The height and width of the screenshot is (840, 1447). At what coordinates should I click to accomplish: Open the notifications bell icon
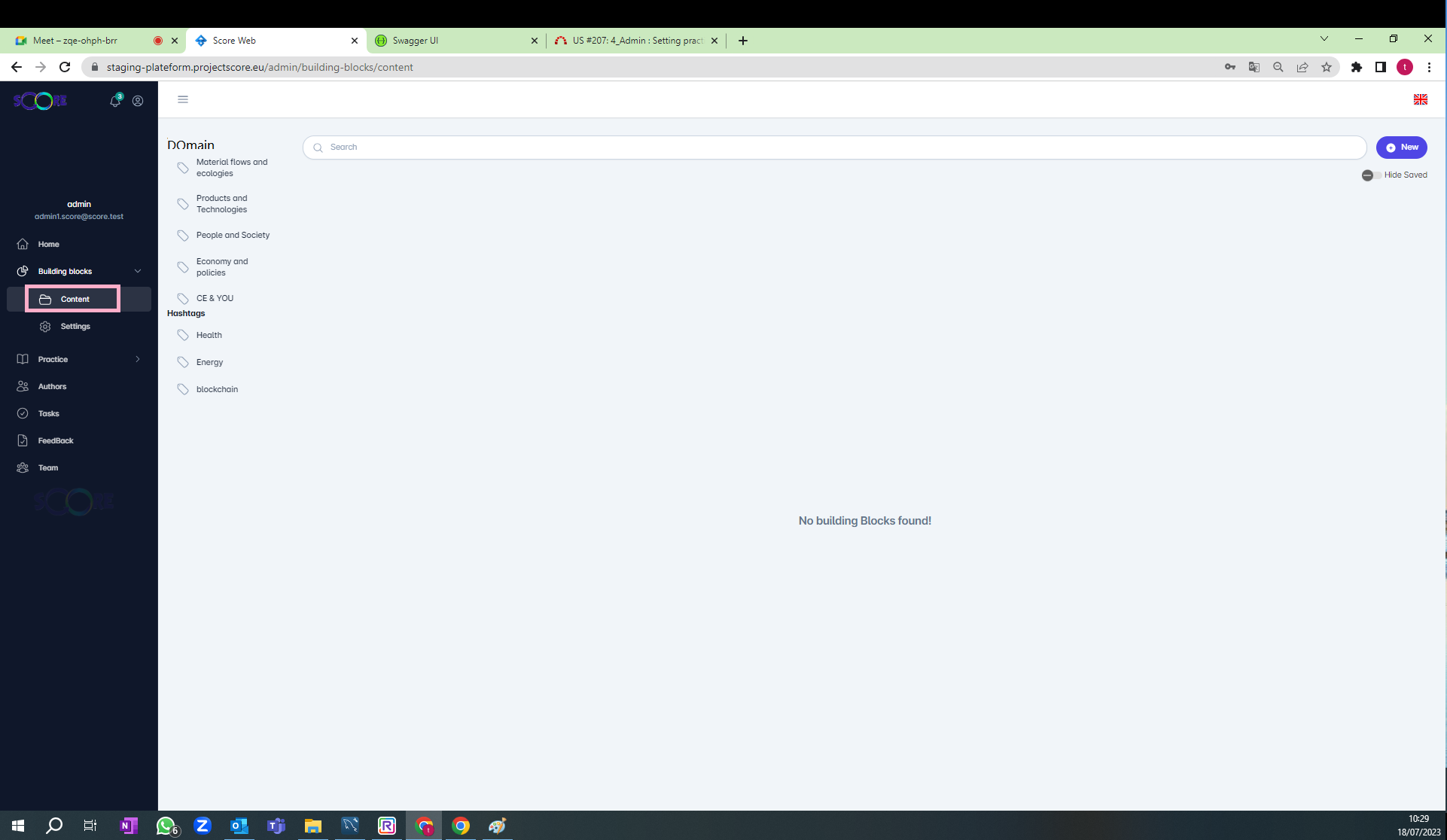(115, 101)
